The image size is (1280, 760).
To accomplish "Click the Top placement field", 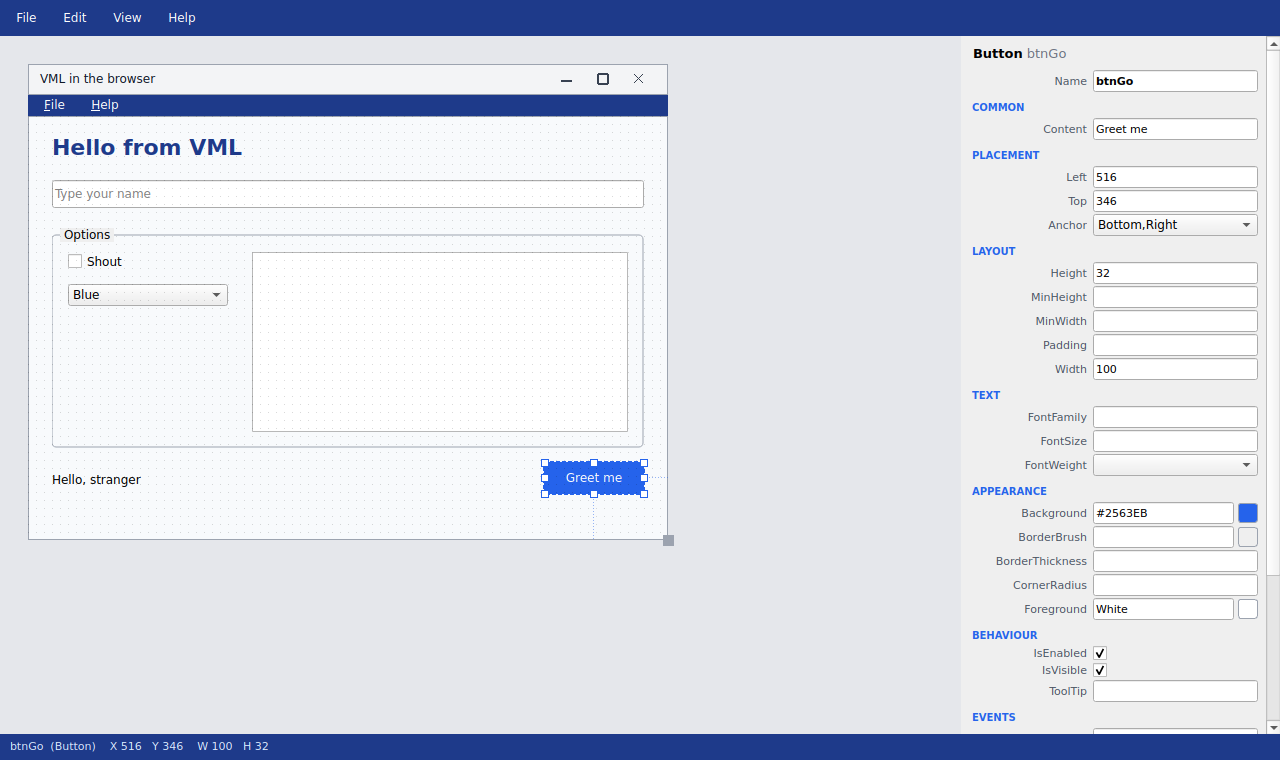I will [1175, 201].
